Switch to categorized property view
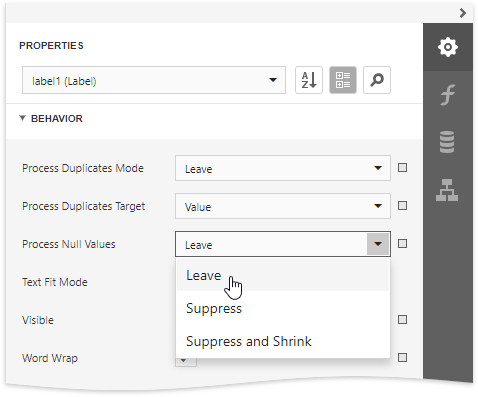 (x=343, y=80)
